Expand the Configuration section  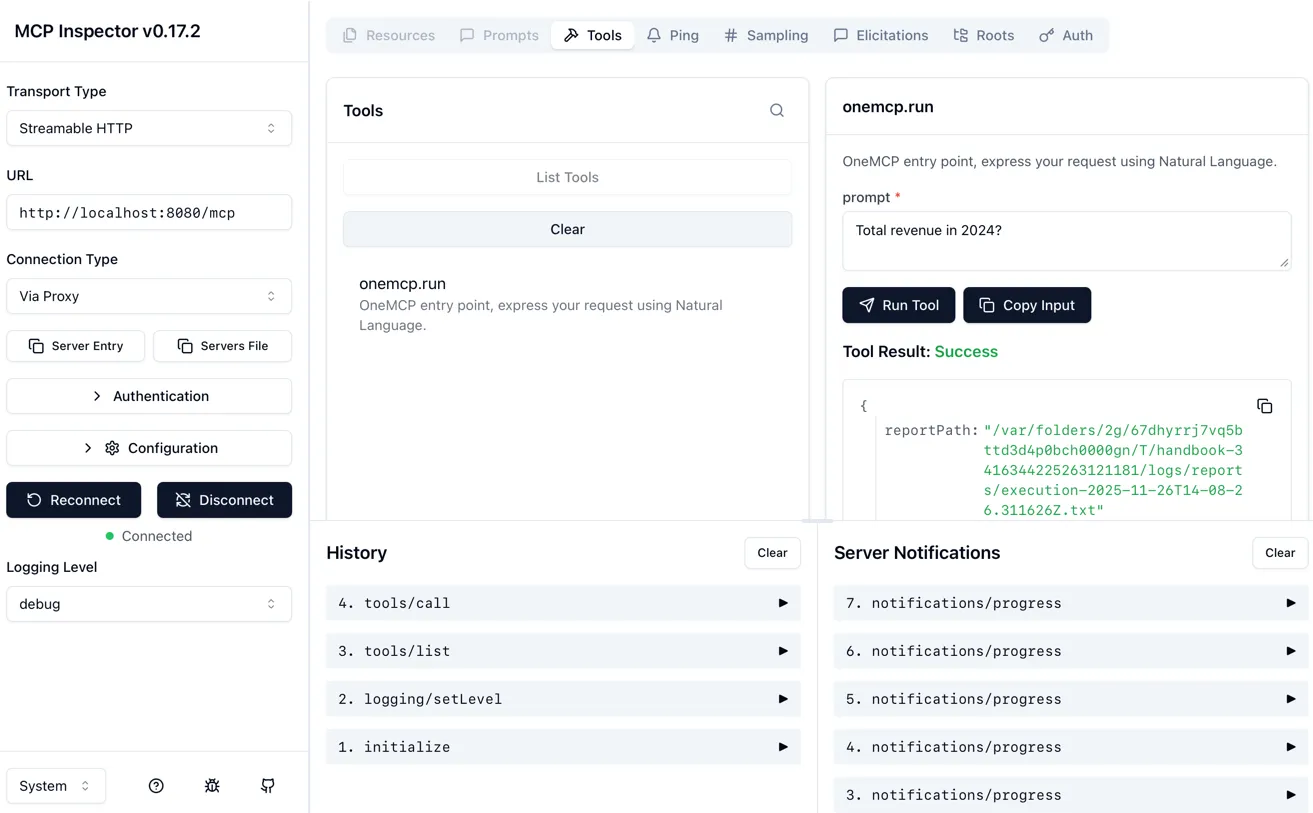(149, 448)
